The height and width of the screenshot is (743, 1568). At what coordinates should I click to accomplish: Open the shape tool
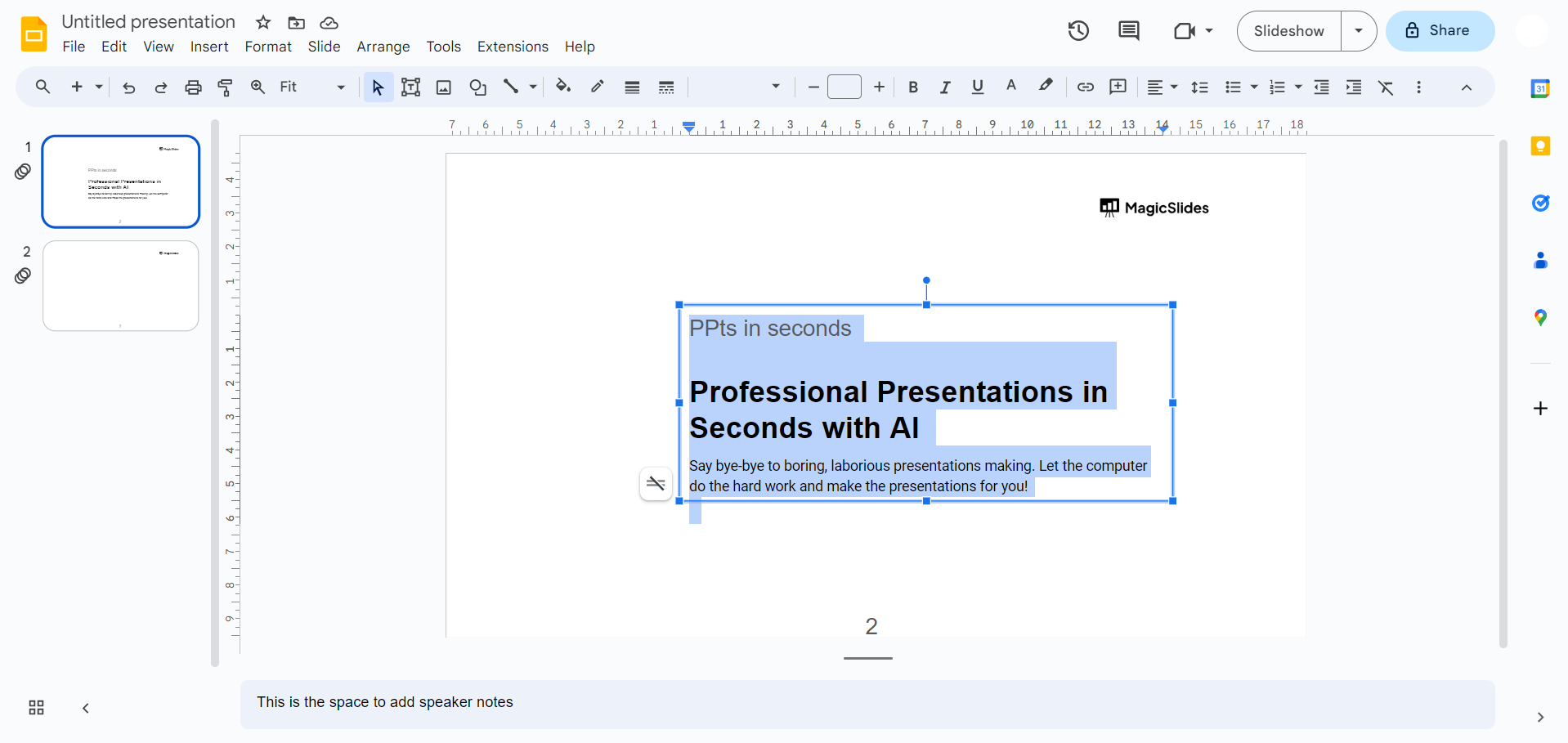(477, 87)
